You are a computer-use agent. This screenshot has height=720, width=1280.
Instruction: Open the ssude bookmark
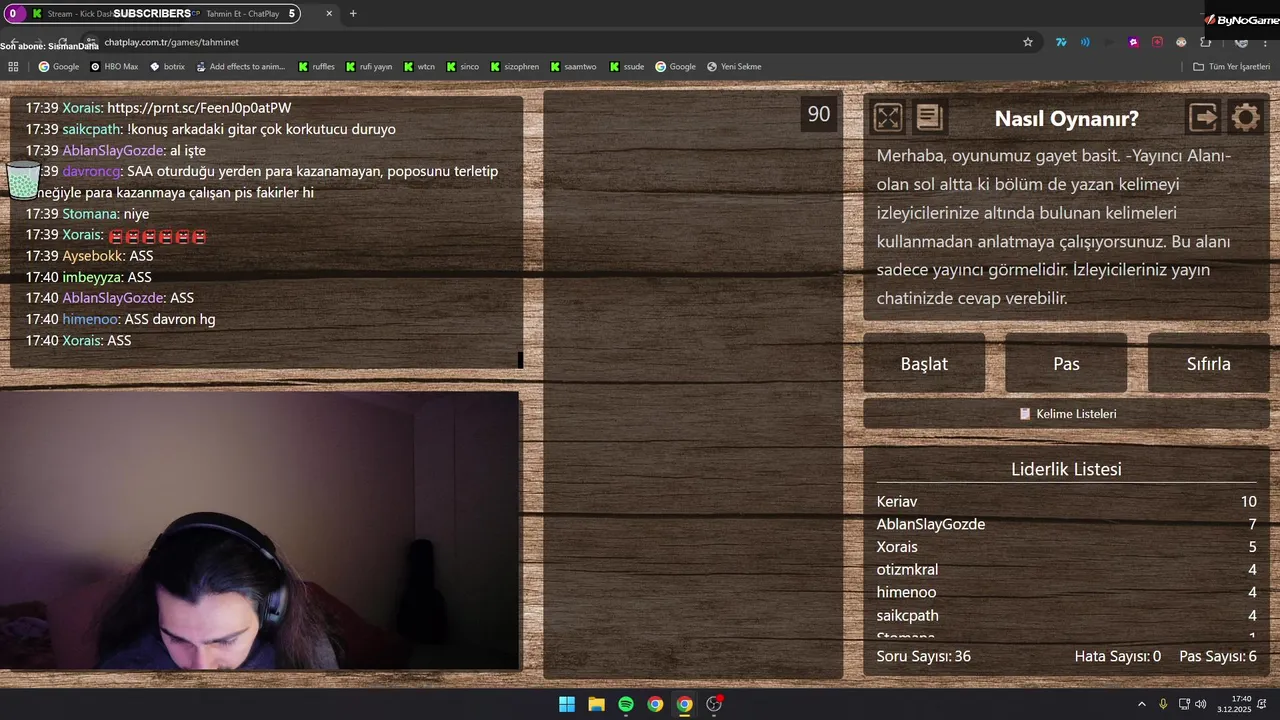pos(626,67)
